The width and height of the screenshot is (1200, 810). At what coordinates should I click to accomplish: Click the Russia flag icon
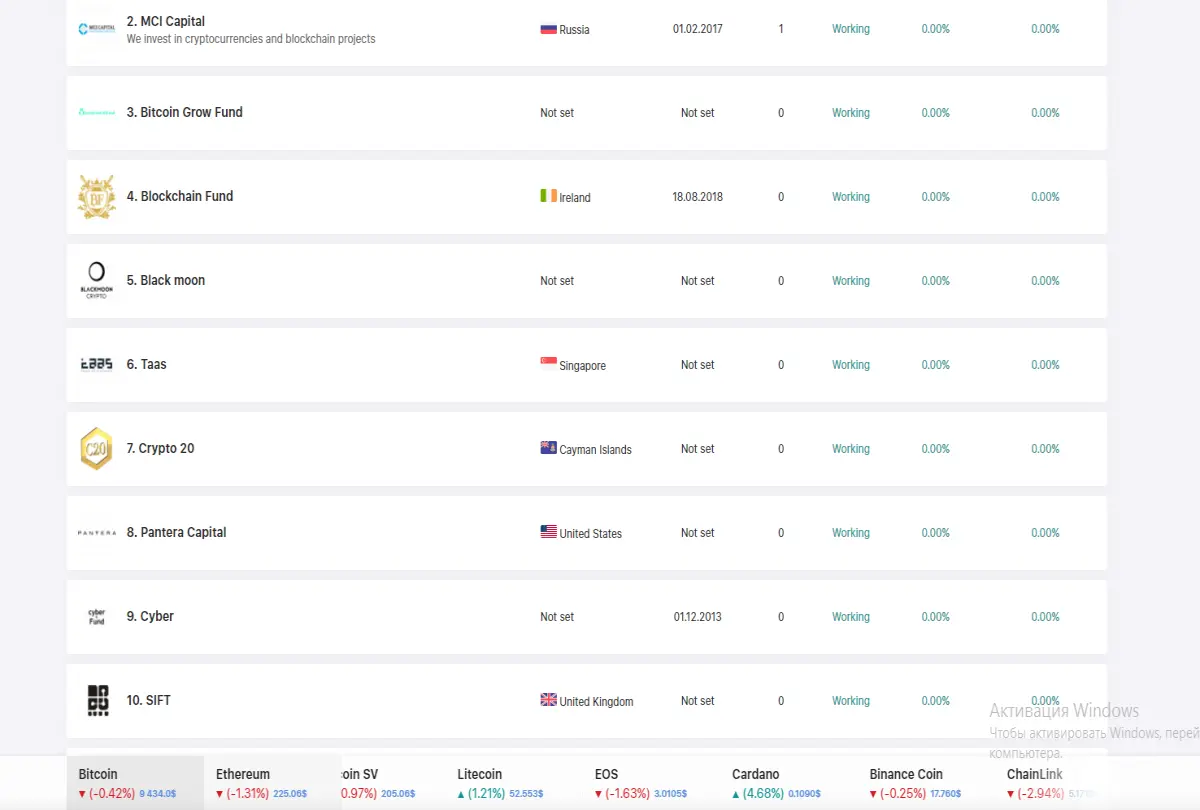pyautogui.click(x=548, y=29)
